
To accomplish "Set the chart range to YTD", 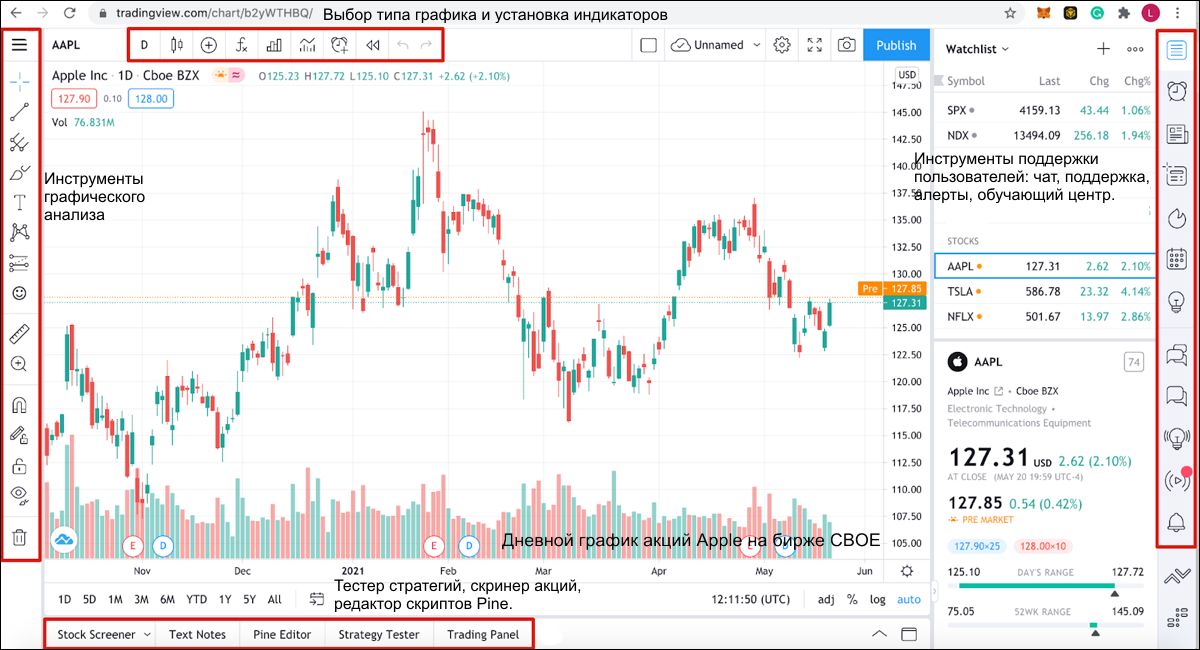I will click(x=197, y=599).
